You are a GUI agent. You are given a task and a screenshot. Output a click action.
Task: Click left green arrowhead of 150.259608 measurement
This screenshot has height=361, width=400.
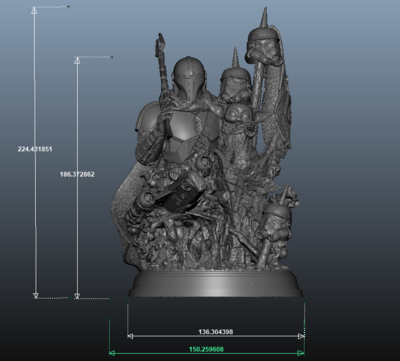(113, 353)
